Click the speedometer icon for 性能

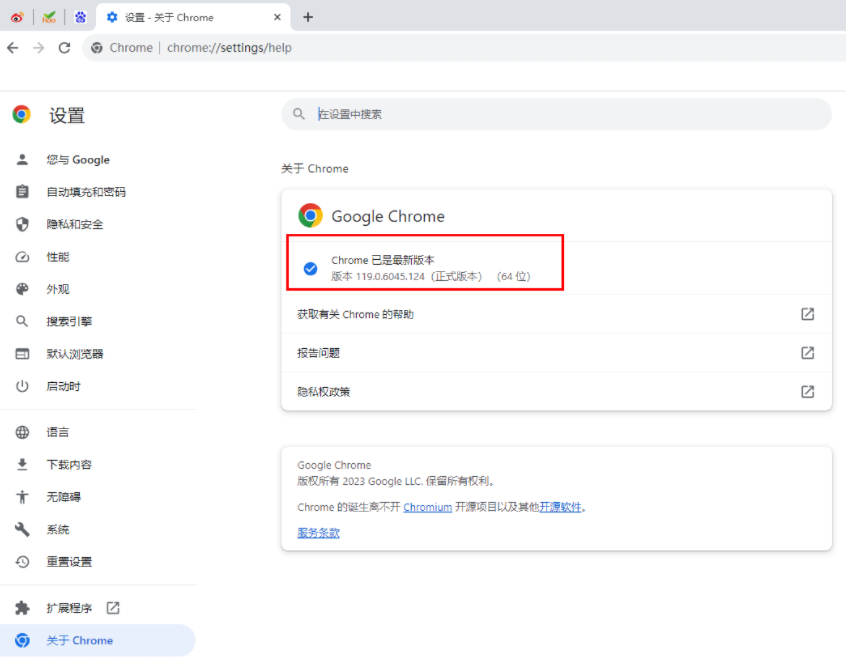(22, 257)
